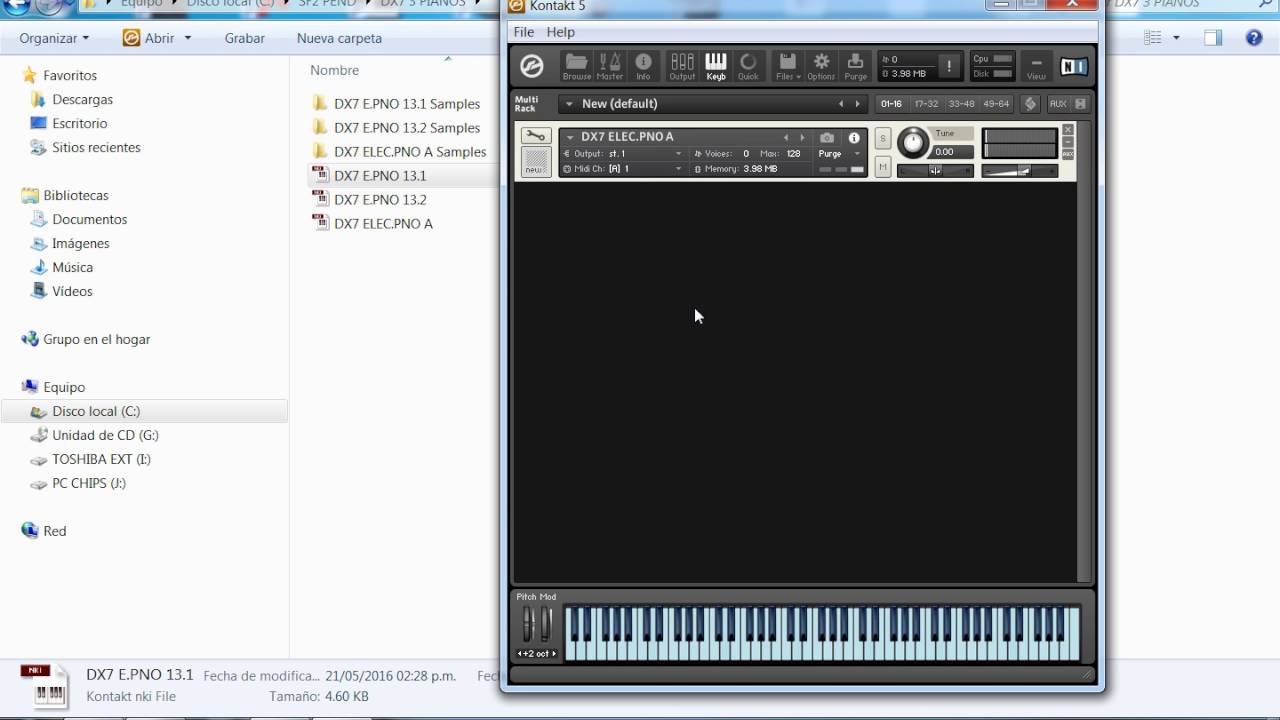Image resolution: width=1280 pixels, height=720 pixels.
Task: Toggle the Keyb on-screen keyboard
Action: [716, 66]
